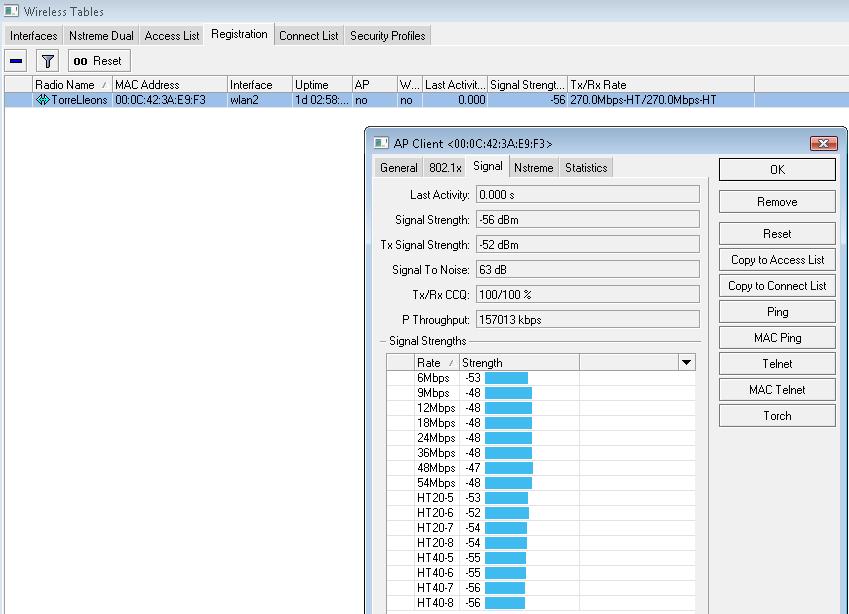Image resolution: width=849 pixels, height=614 pixels.
Task: Open the Strength column dropdown arrow
Action: coord(686,362)
